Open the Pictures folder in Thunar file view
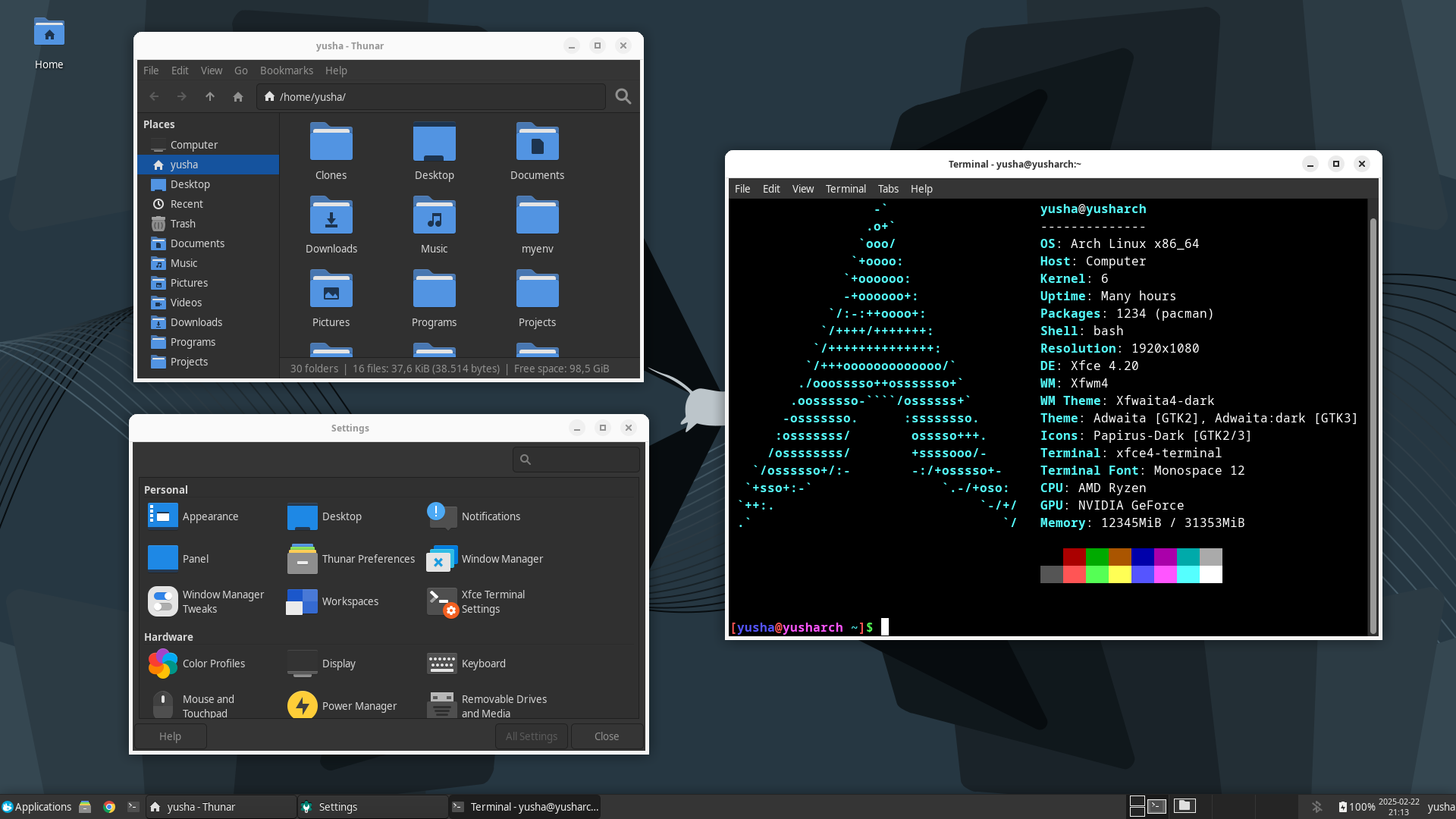 [x=331, y=289]
